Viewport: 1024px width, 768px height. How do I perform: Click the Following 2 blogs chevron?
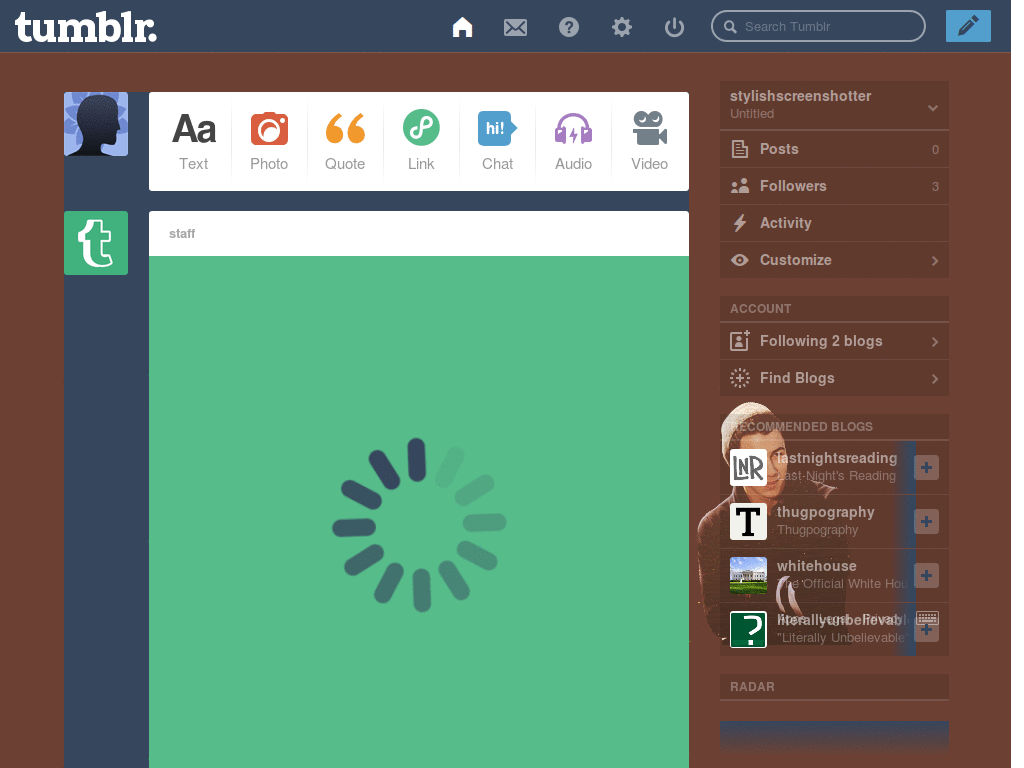[x=935, y=342]
